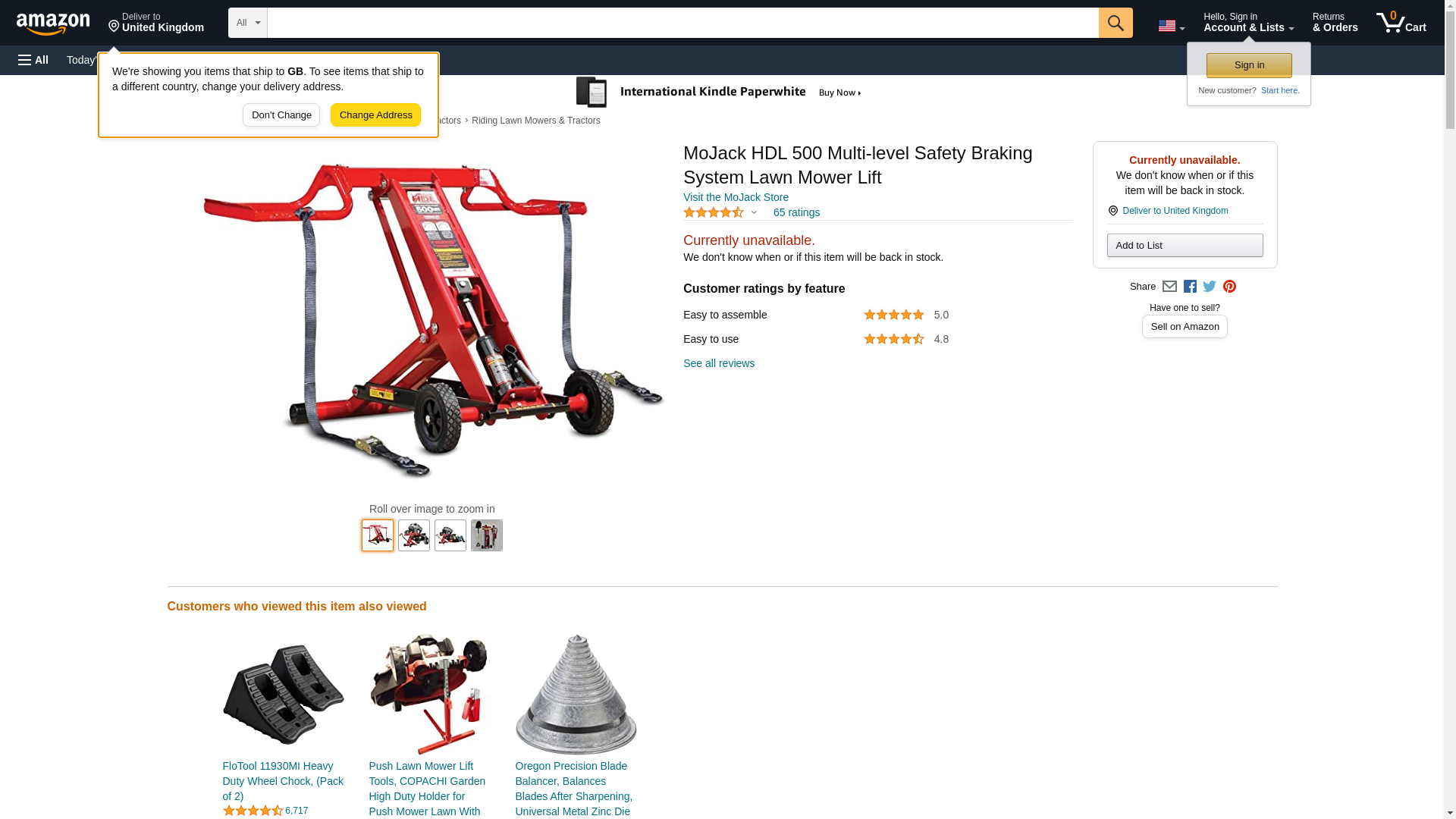Share via email icon
This screenshot has width=1456, height=819.
pyautogui.click(x=1169, y=287)
